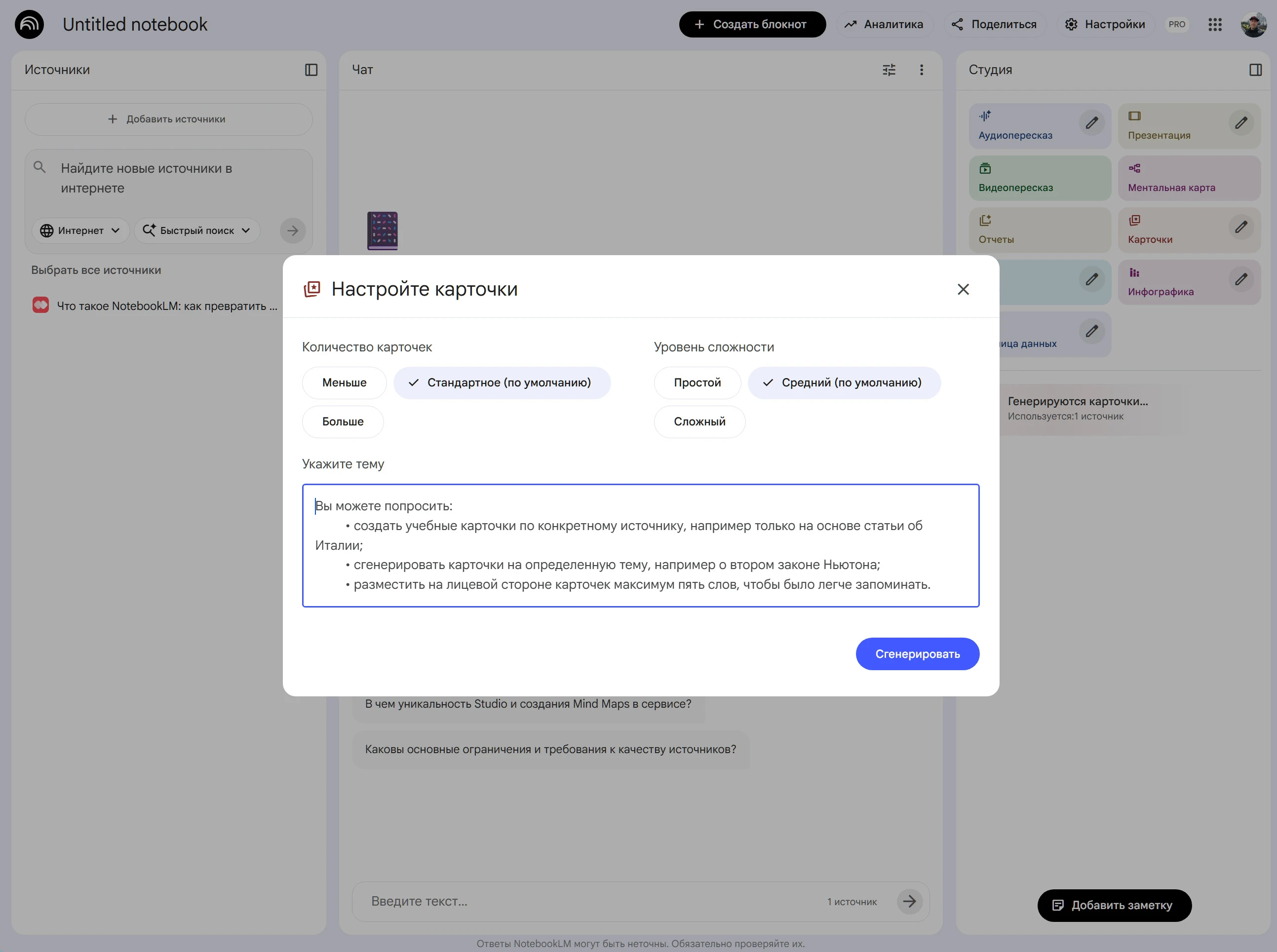
Task: Close the flashcards settings dialog
Action: (x=963, y=289)
